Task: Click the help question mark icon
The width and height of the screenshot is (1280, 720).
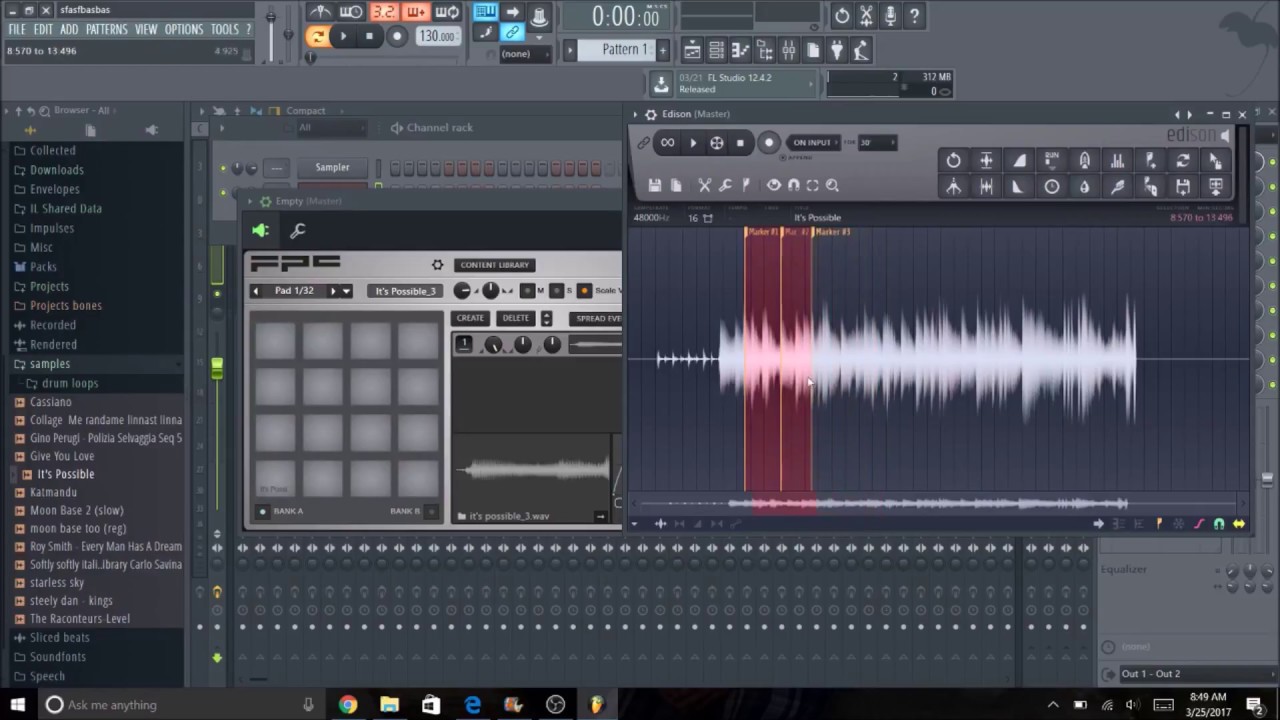Action: click(914, 16)
